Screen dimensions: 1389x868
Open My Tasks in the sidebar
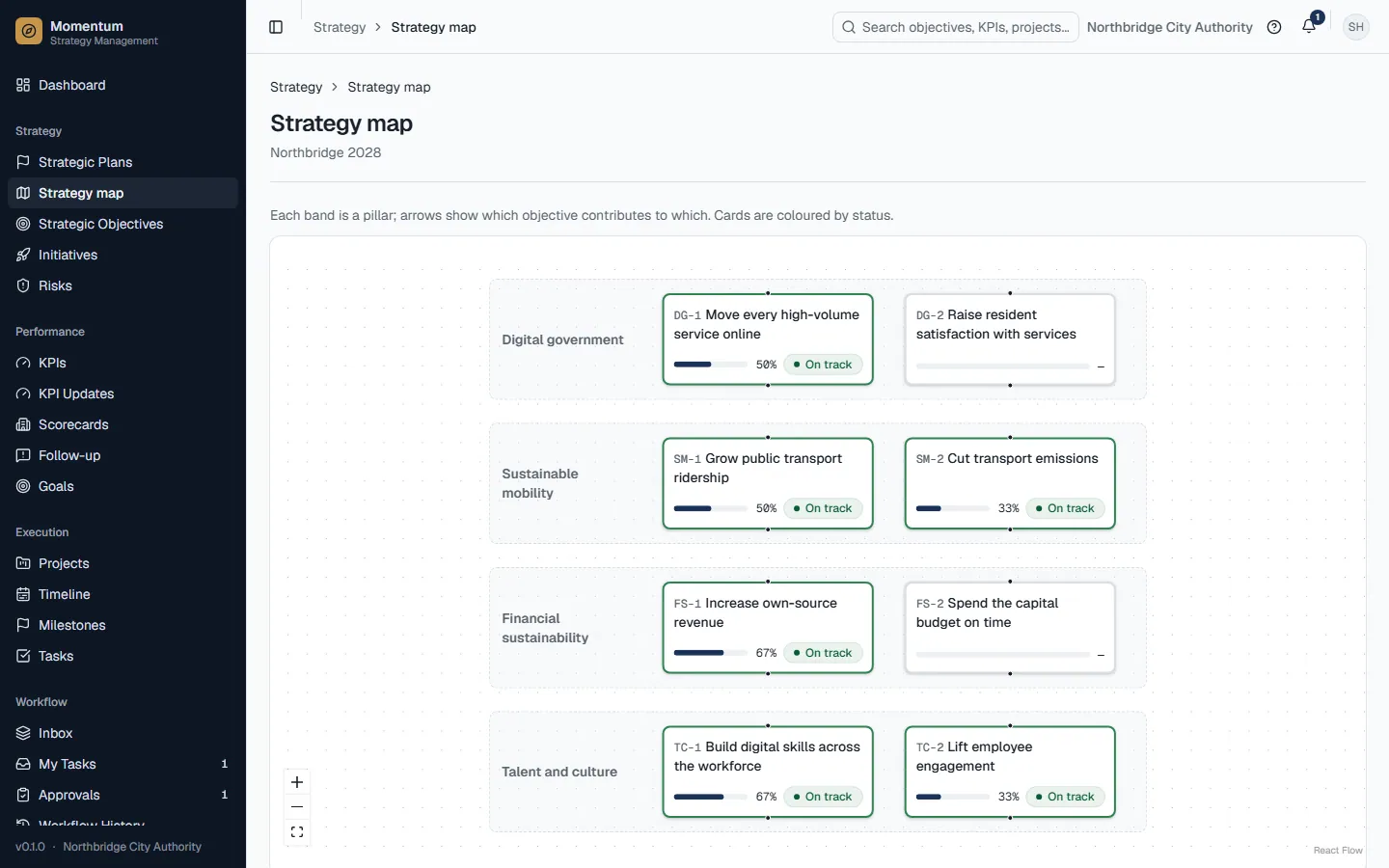(x=123, y=764)
